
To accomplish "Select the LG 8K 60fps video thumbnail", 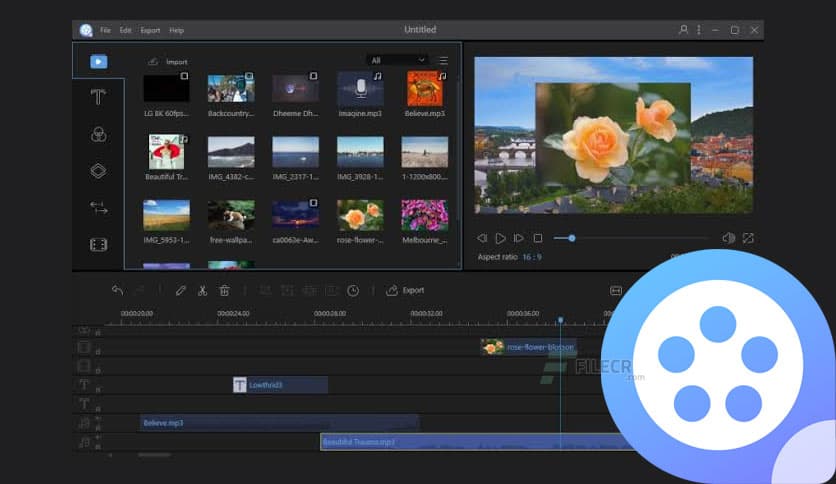I will [x=166, y=88].
